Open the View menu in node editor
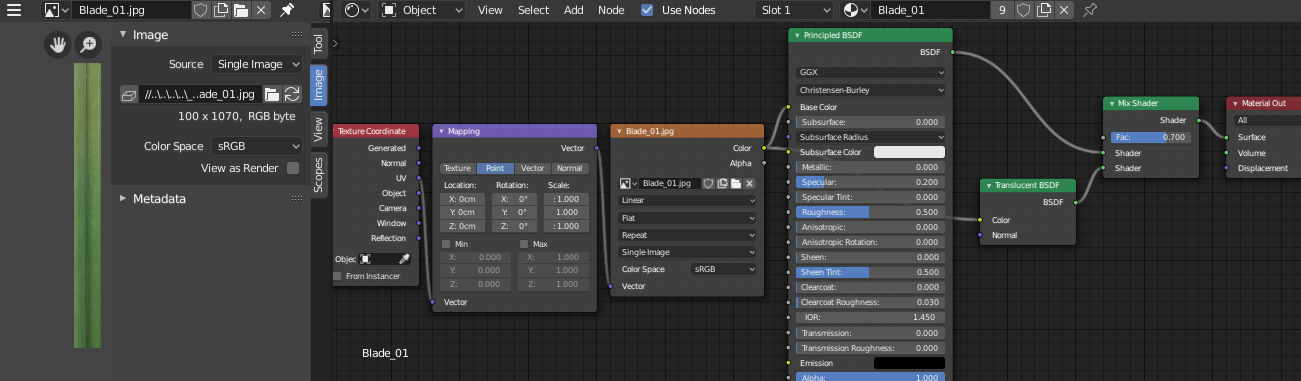 pyautogui.click(x=490, y=10)
